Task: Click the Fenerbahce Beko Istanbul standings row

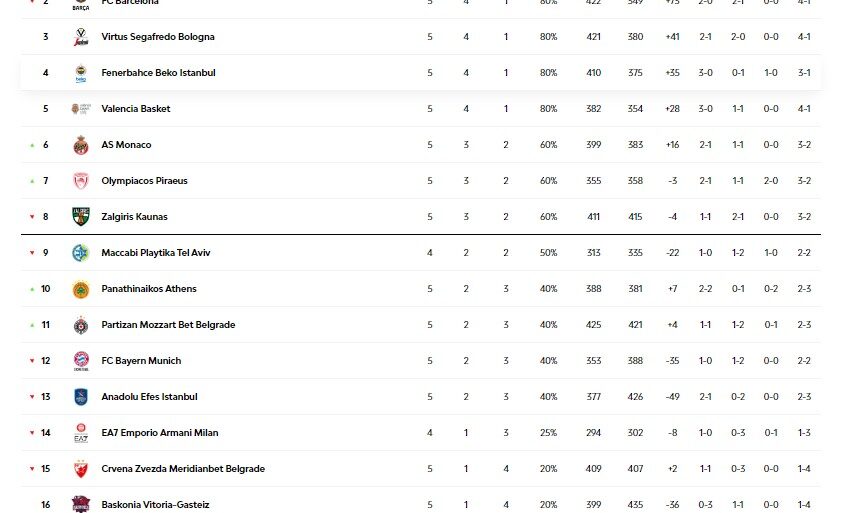Action: point(420,73)
